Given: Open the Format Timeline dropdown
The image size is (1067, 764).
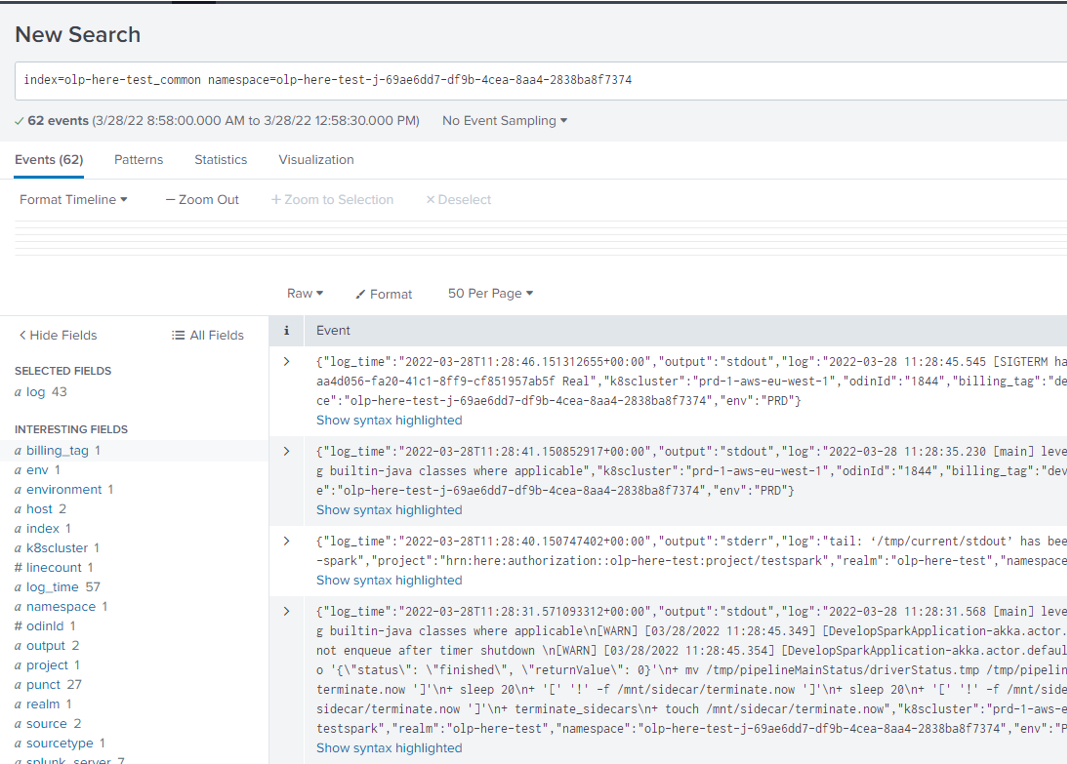Looking at the screenshot, I should (x=70, y=199).
